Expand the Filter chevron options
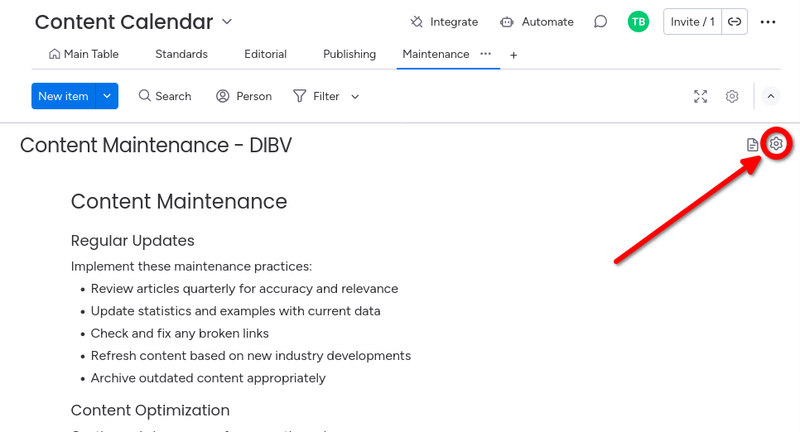Screen dimensions: 800x432 coord(355,96)
